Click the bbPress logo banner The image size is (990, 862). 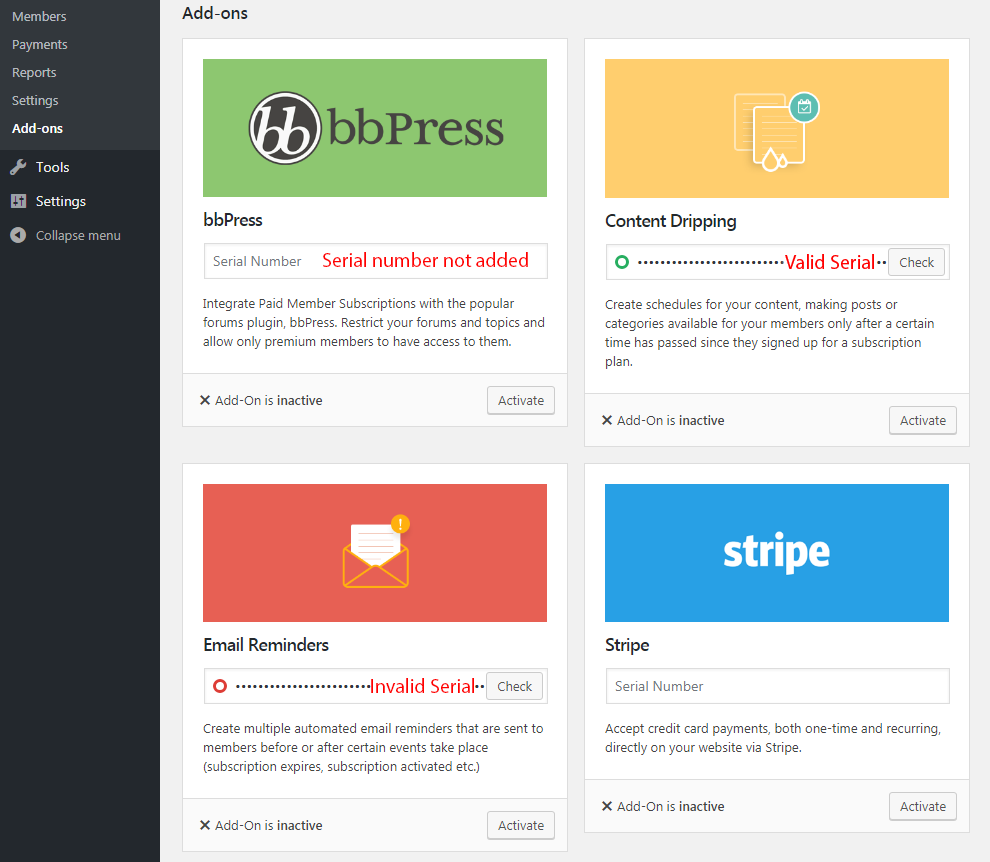tap(375, 128)
